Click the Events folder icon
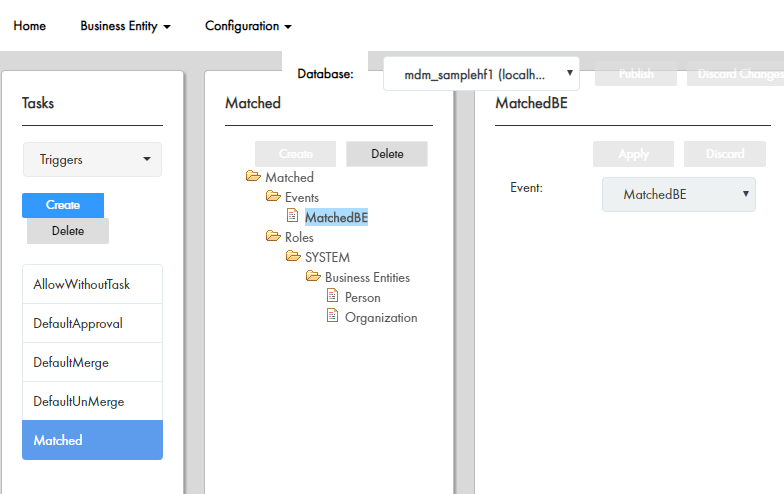The height and width of the screenshot is (494, 784). pos(274,196)
